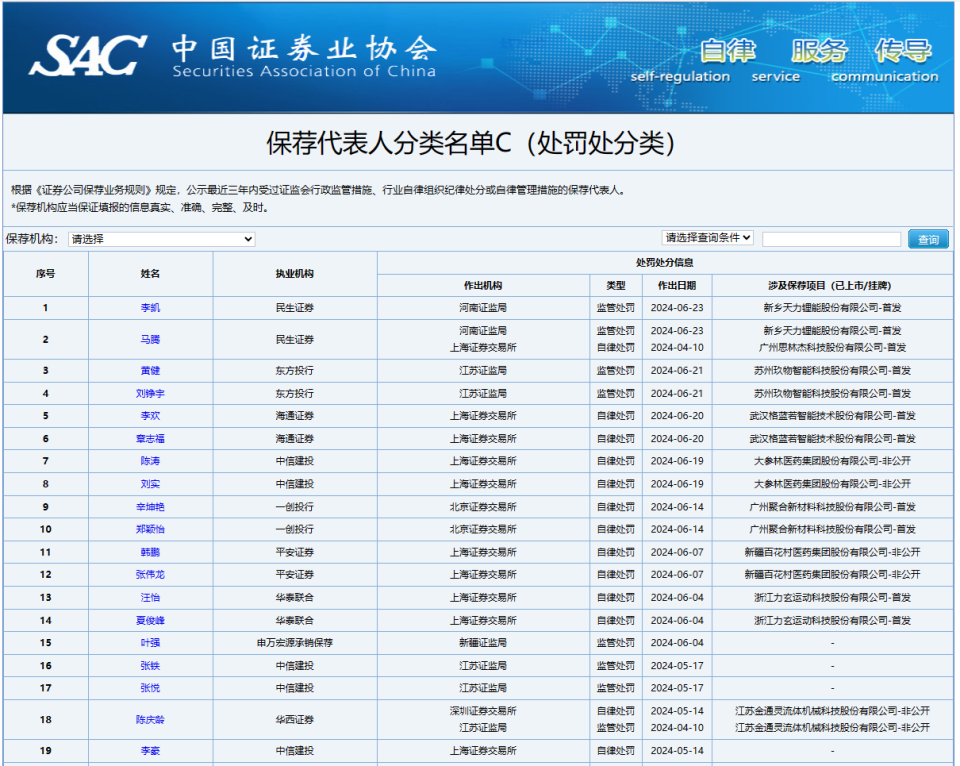Click 东方投行 cell in row 4
The image size is (960, 766).
pyautogui.click(x=294, y=394)
